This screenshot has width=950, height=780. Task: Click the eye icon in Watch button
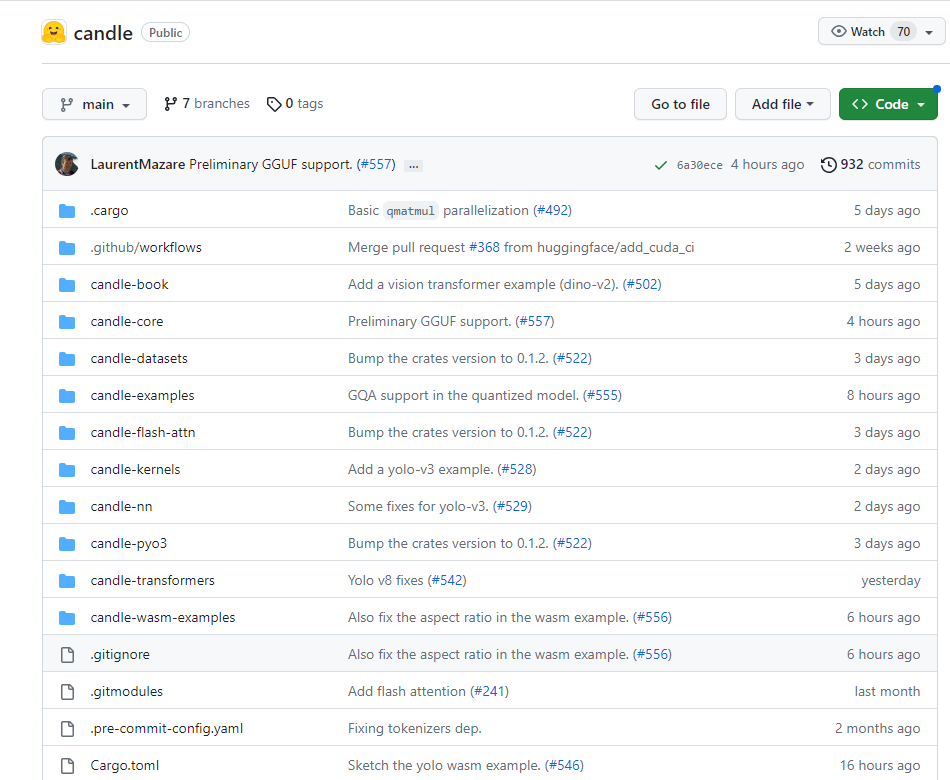[839, 32]
